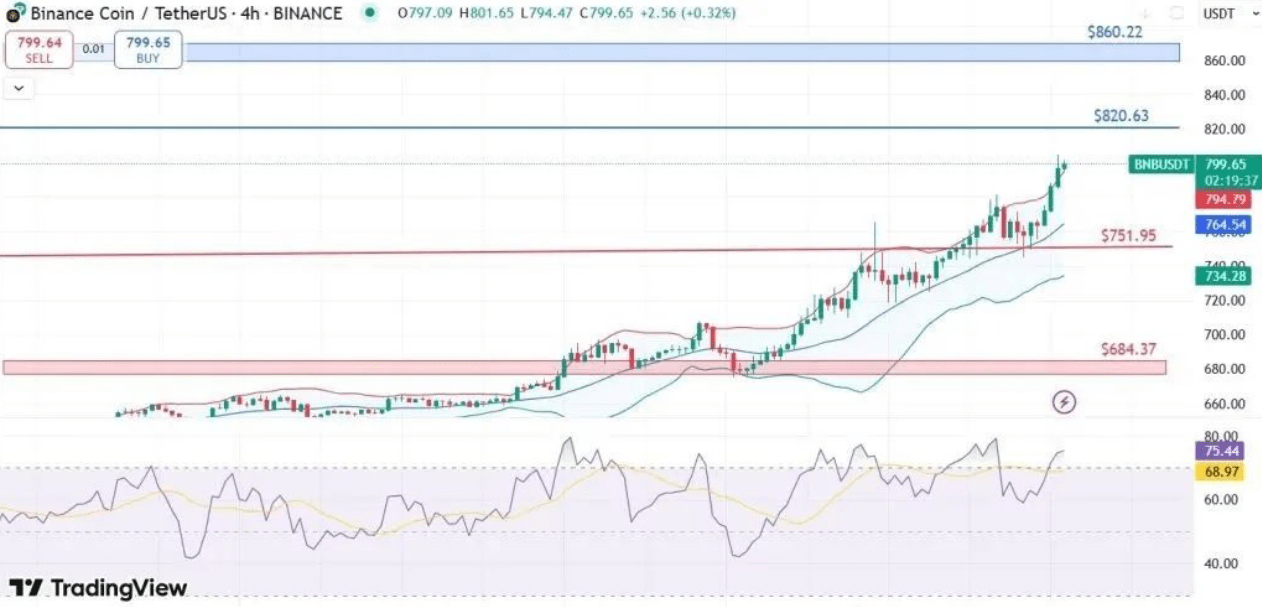
Task: Select the $751.95 level label
Action: click(x=1128, y=236)
